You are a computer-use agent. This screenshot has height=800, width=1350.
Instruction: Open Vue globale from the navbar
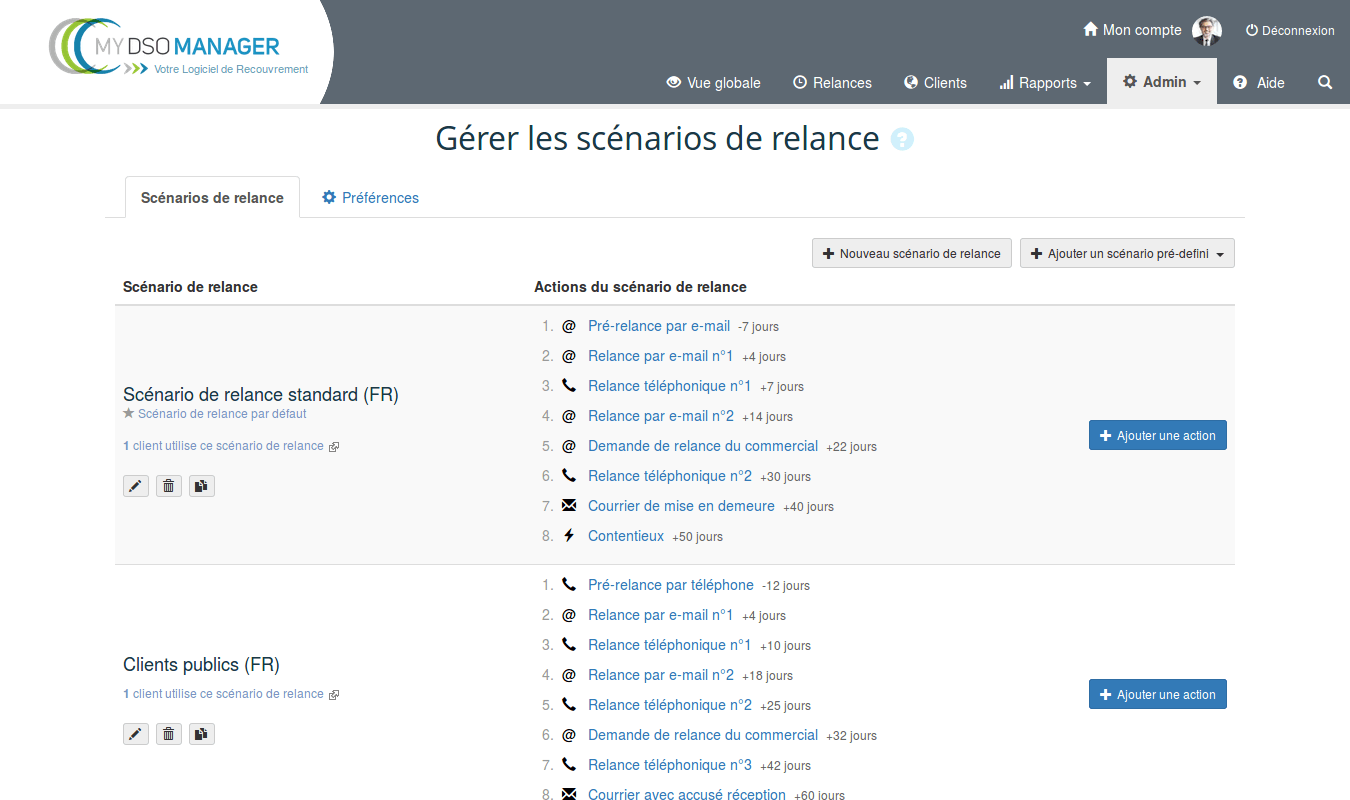(x=713, y=83)
